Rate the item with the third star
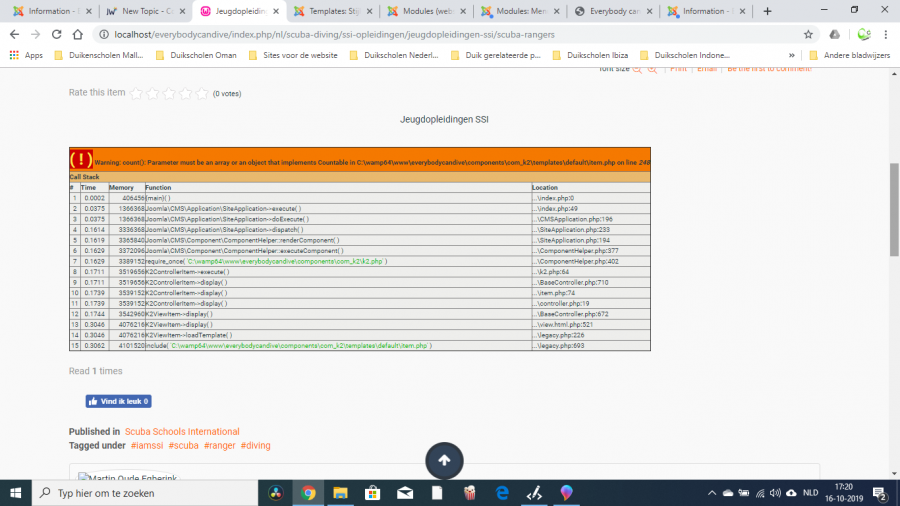The height and width of the screenshot is (506, 900). (169, 94)
